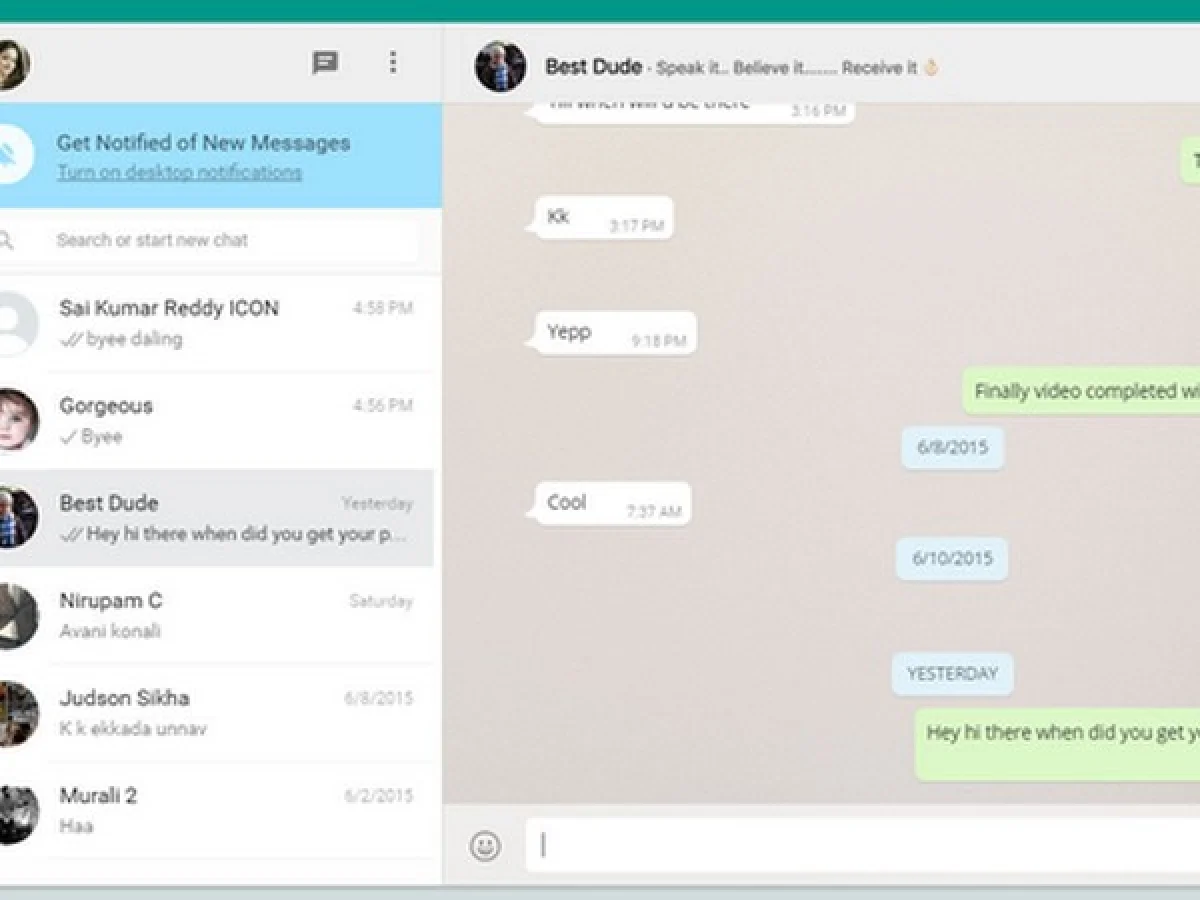Click the YESTERDAY date label
Screen dimensions: 1200x900
pyautogui.click(x=952, y=674)
